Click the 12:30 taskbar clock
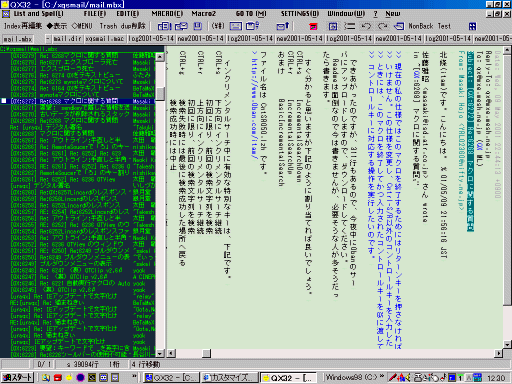The image size is (512, 384). tap(496, 378)
